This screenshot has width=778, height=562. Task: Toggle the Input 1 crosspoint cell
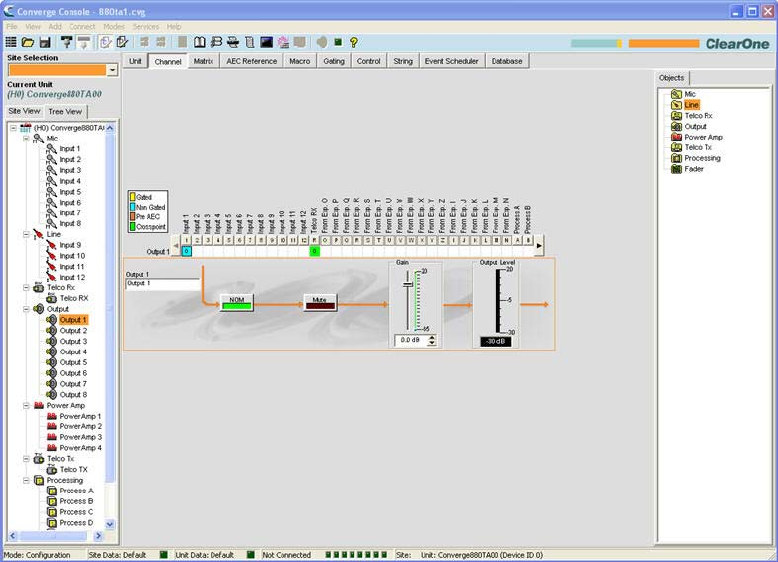pyautogui.click(x=186, y=252)
